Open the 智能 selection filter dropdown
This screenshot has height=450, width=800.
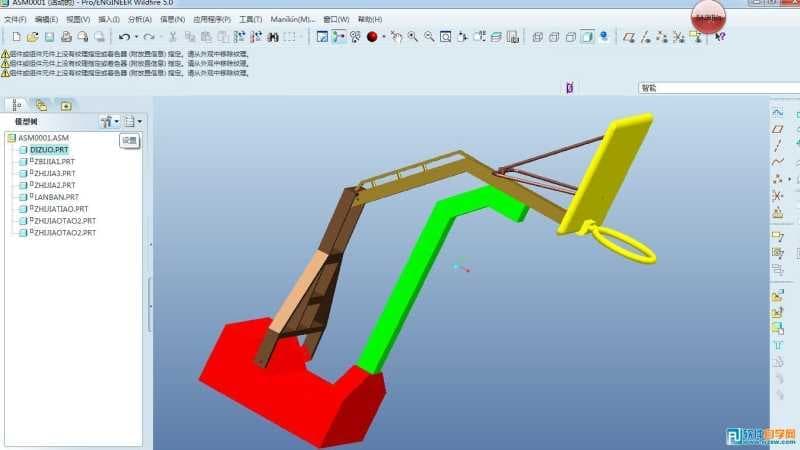719,88
